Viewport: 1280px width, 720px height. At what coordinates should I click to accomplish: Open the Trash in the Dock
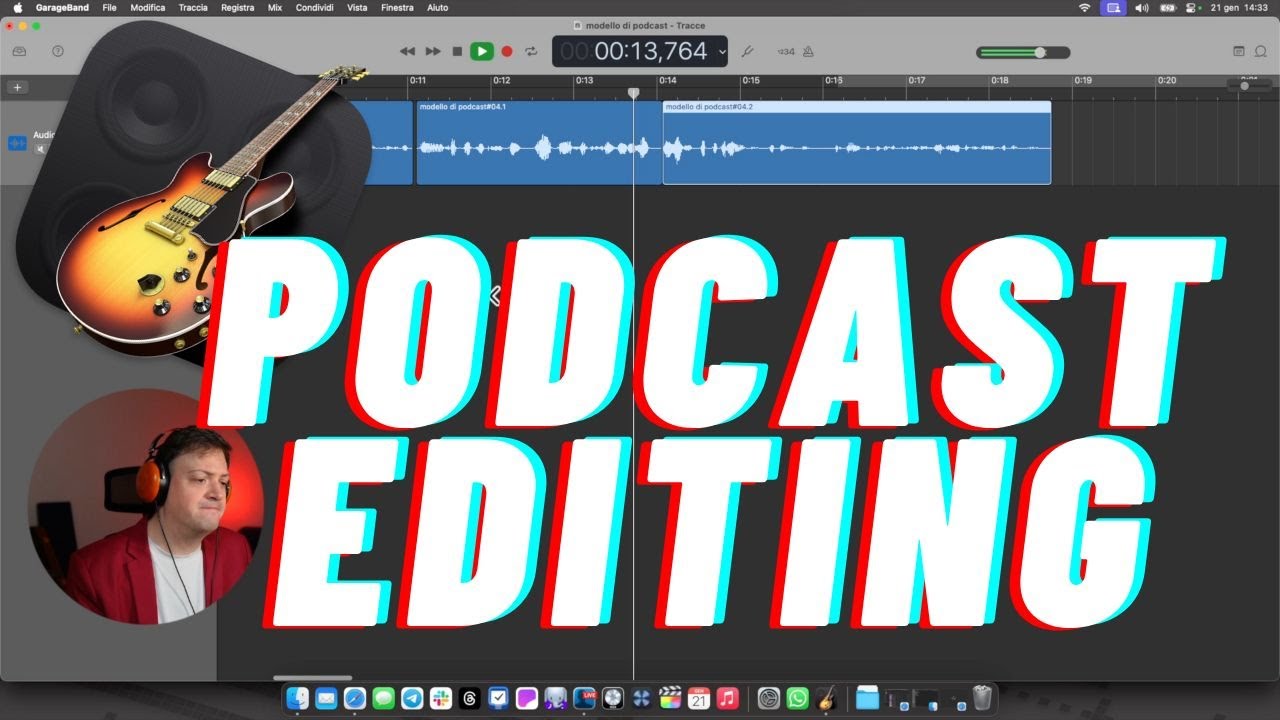tap(982, 698)
